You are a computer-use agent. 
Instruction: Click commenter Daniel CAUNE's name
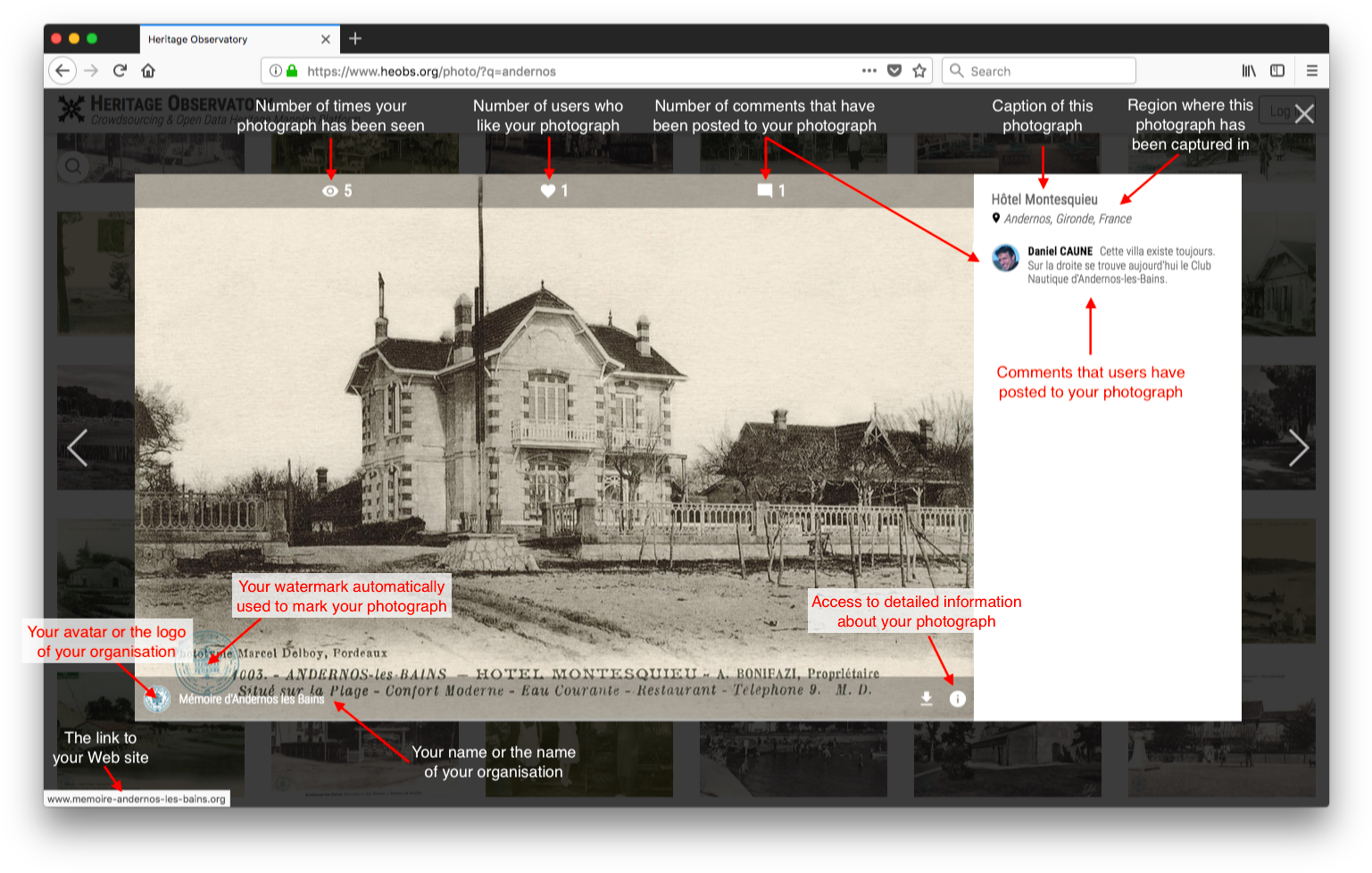tap(1060, 252)
